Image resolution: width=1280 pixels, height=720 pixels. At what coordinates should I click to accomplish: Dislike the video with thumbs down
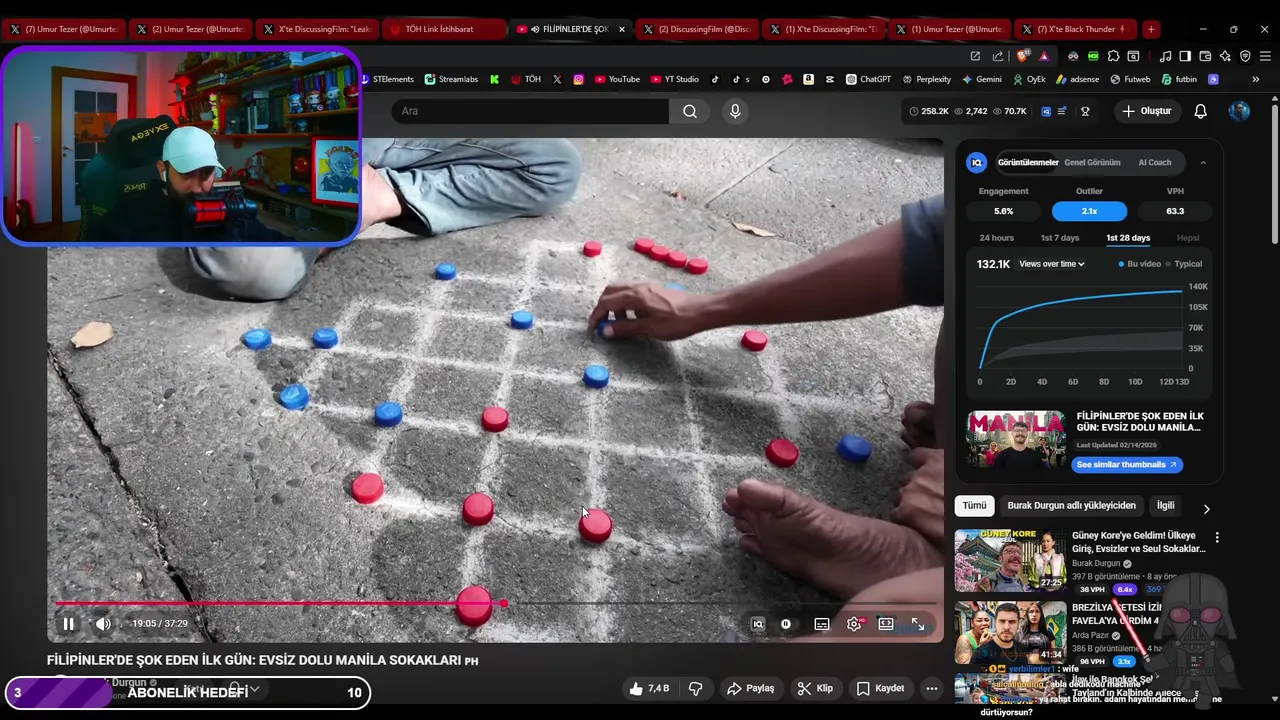point(696,688)
